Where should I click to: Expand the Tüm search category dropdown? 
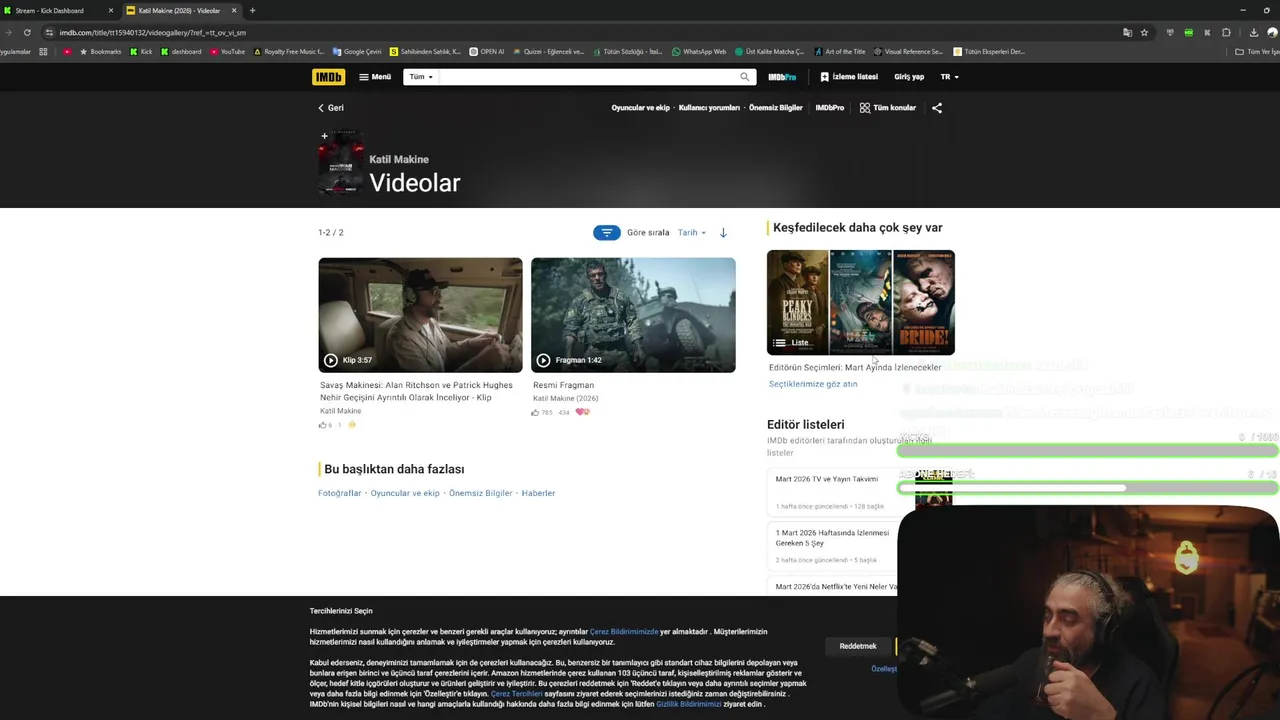421,77
